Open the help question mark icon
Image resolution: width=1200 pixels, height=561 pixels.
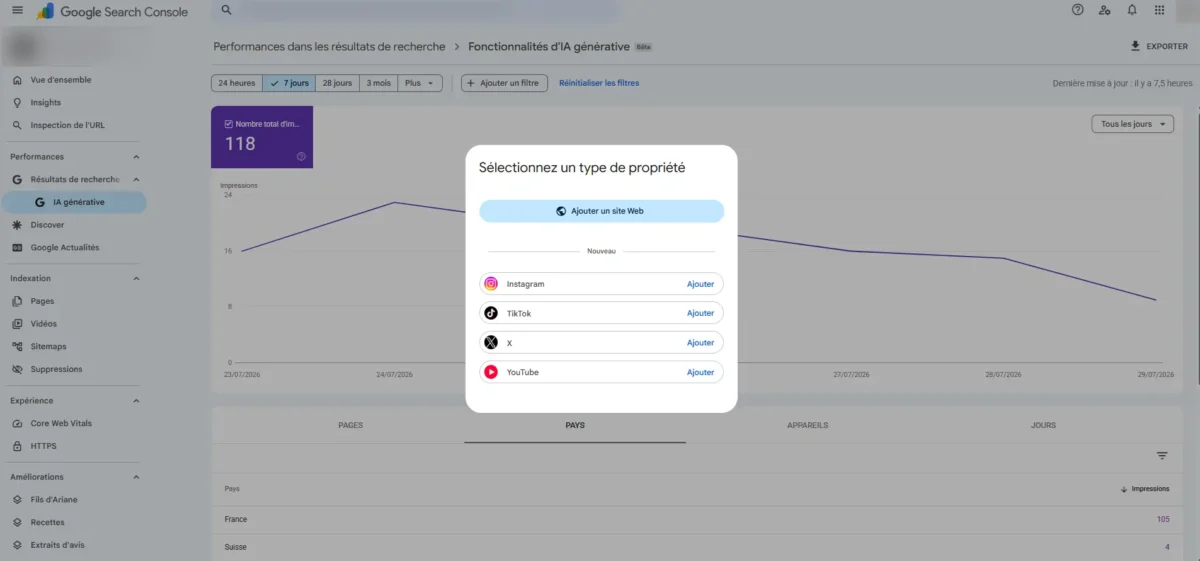point(1077,10)
